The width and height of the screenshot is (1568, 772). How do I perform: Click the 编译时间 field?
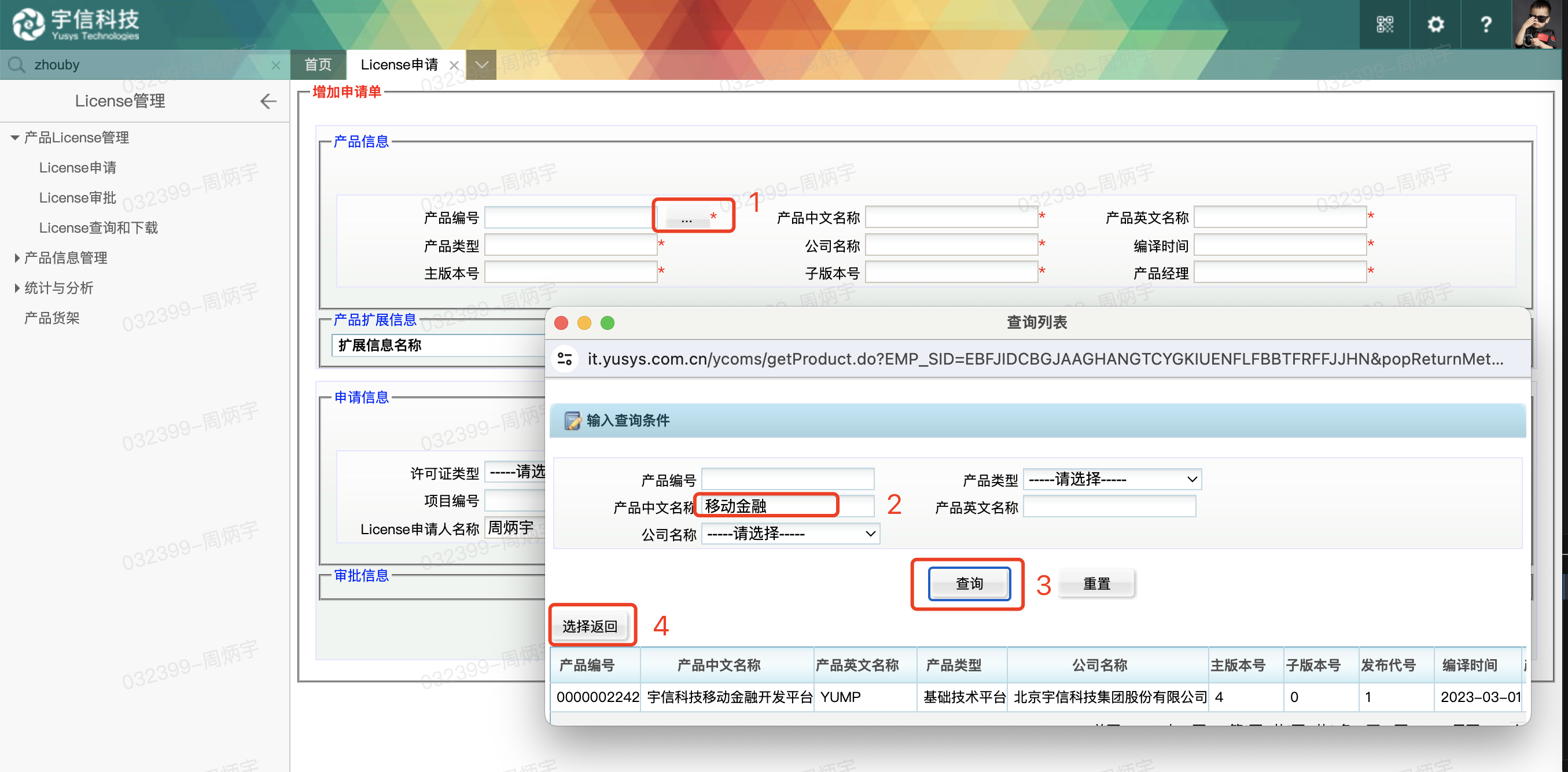pos(1279,245)
